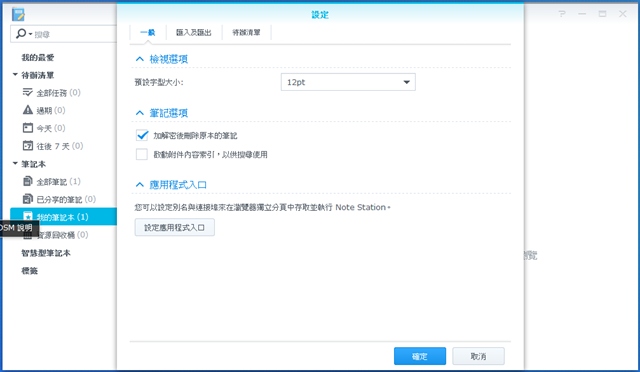Click the 設定應用程式入口 button
Image resolution: width=640 pixels, height=372 pixels.
tap(175, 227)
